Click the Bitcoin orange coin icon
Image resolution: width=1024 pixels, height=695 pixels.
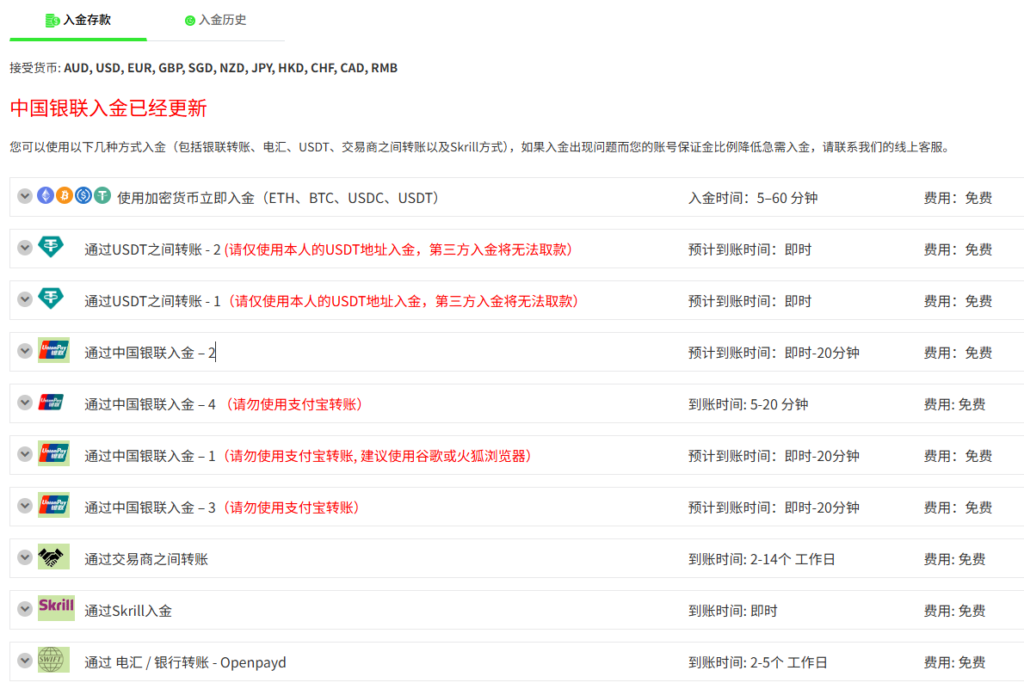65,196
